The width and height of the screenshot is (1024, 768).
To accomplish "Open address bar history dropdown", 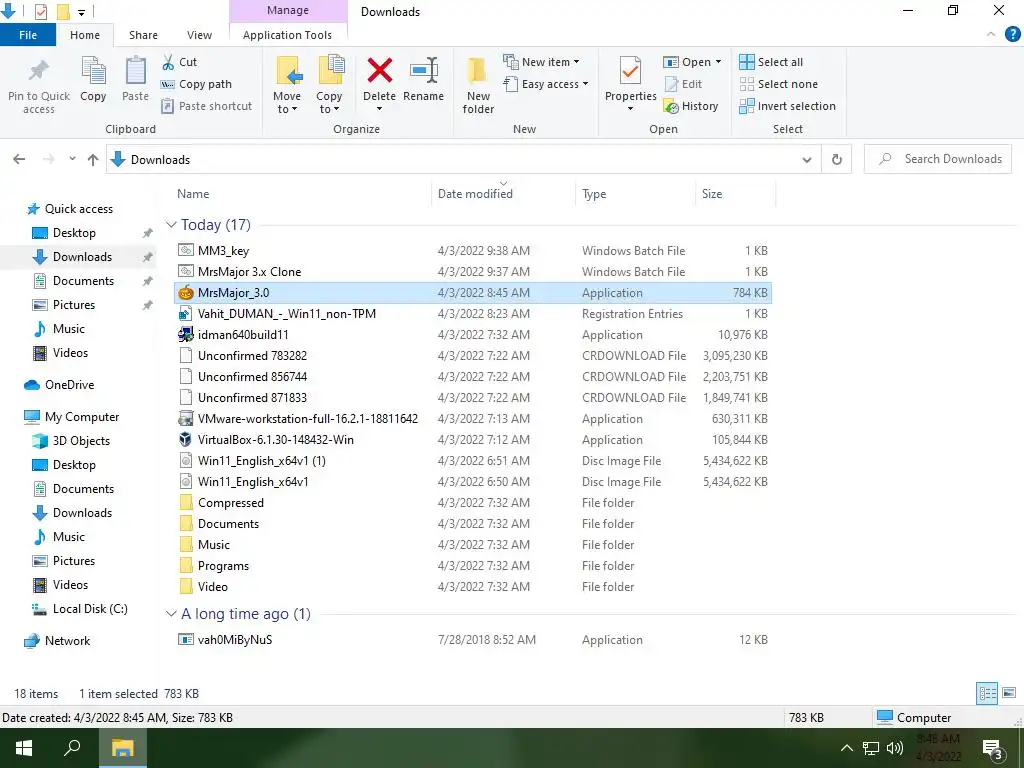I will coord(807,160).
